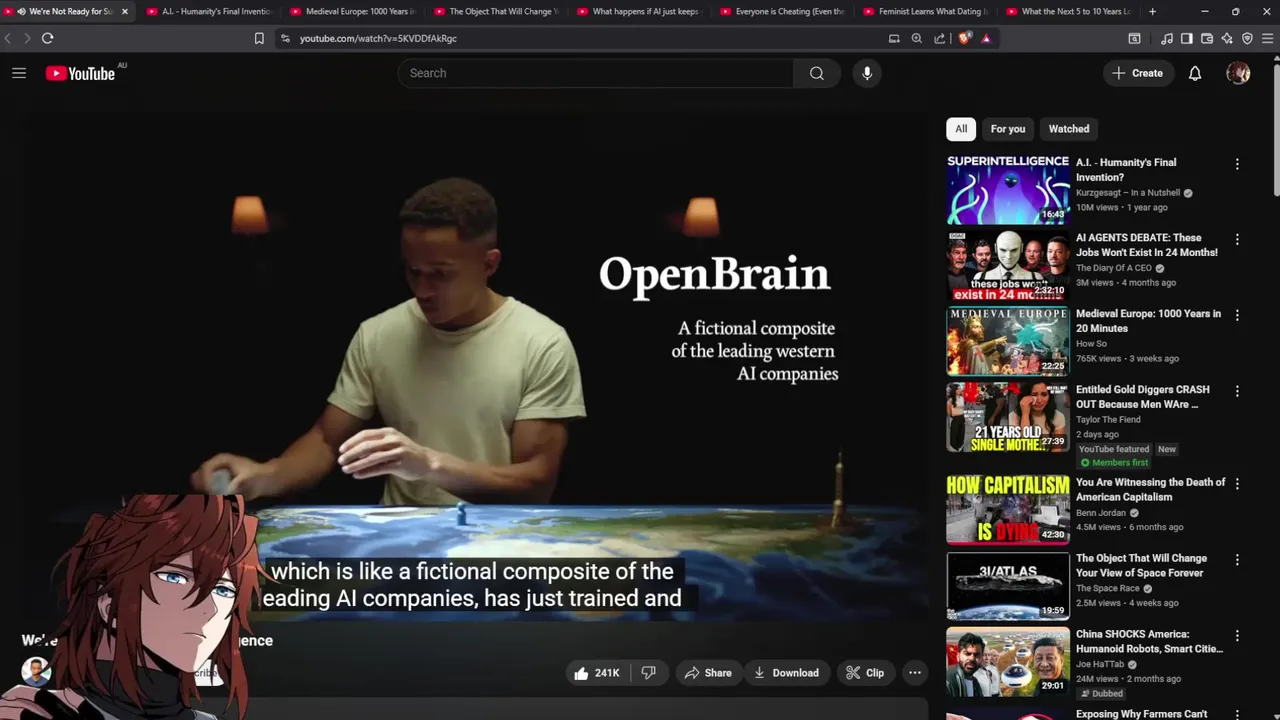1280x720 pixels.
Task: Switch to 'The Object That Will Change' tab
Action: click(x=495, y=11)
